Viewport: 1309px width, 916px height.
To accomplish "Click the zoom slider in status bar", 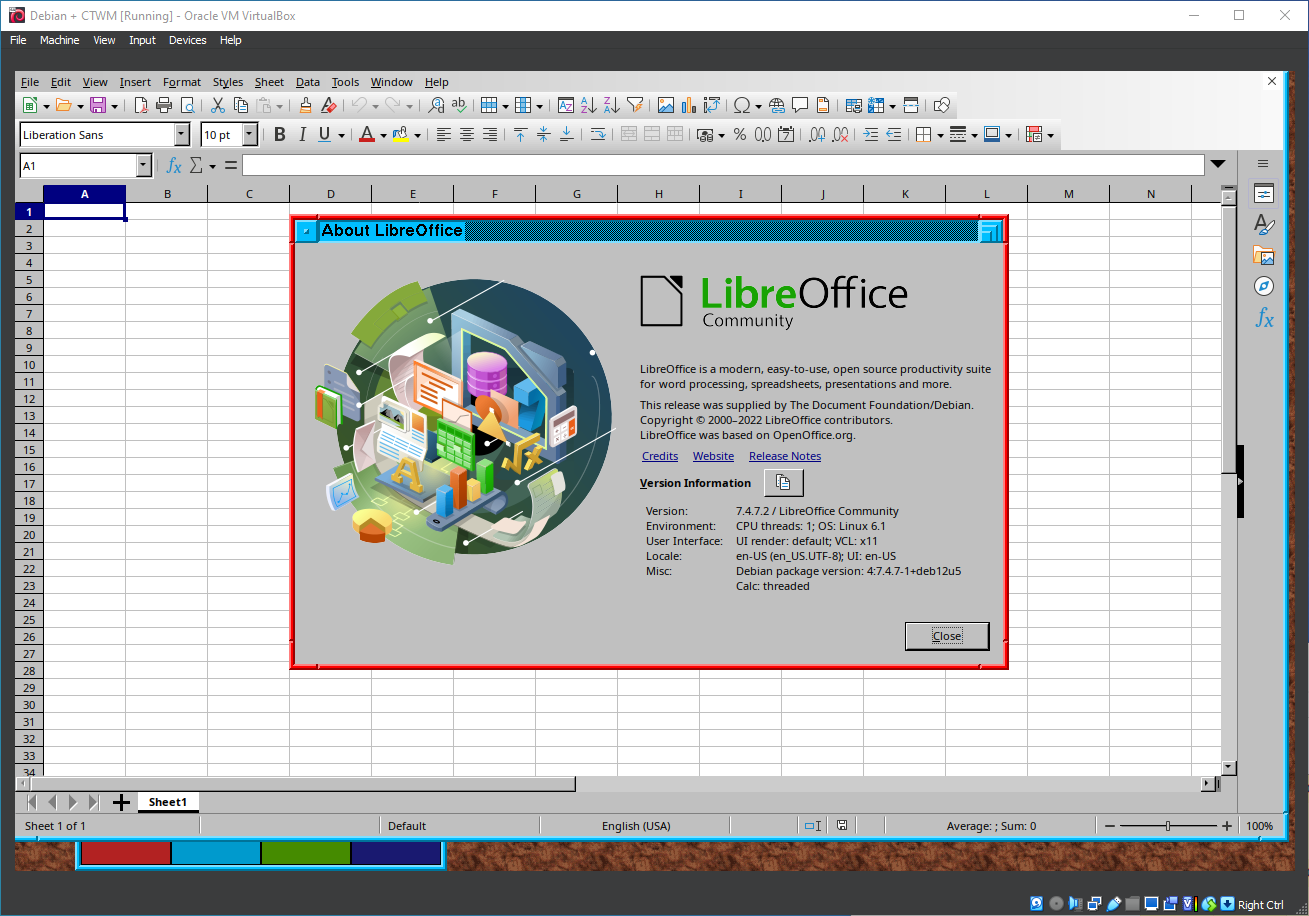I will (1168, 826).
